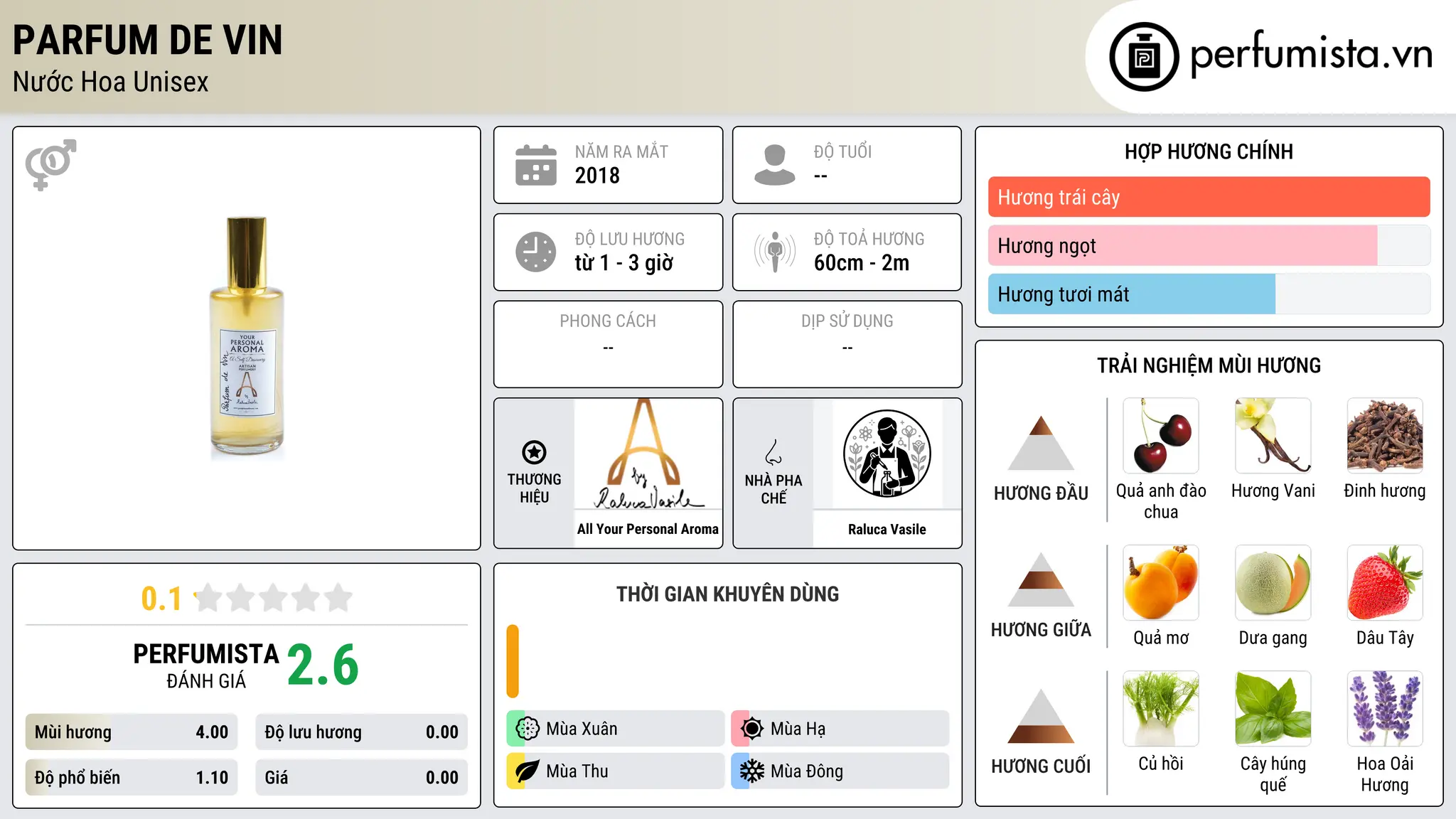The width and height of the screenshot is (1456, 819).
Task: Click the person icon beside Độ tuổi
Action: (x=774, y=165)
